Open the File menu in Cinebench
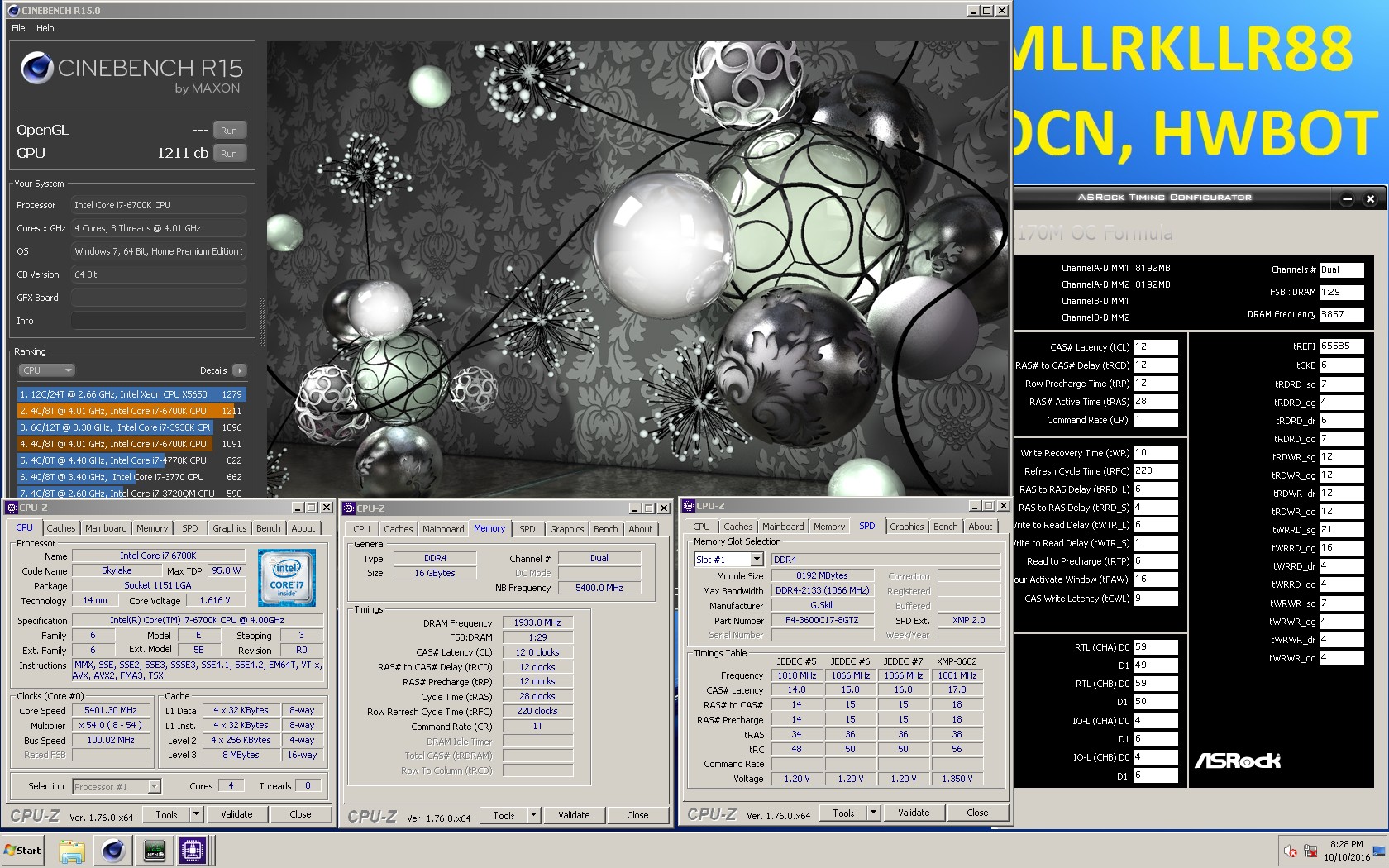Image resolution: width=1389 pixels, height=868 pixels. (x=18, y=28)
